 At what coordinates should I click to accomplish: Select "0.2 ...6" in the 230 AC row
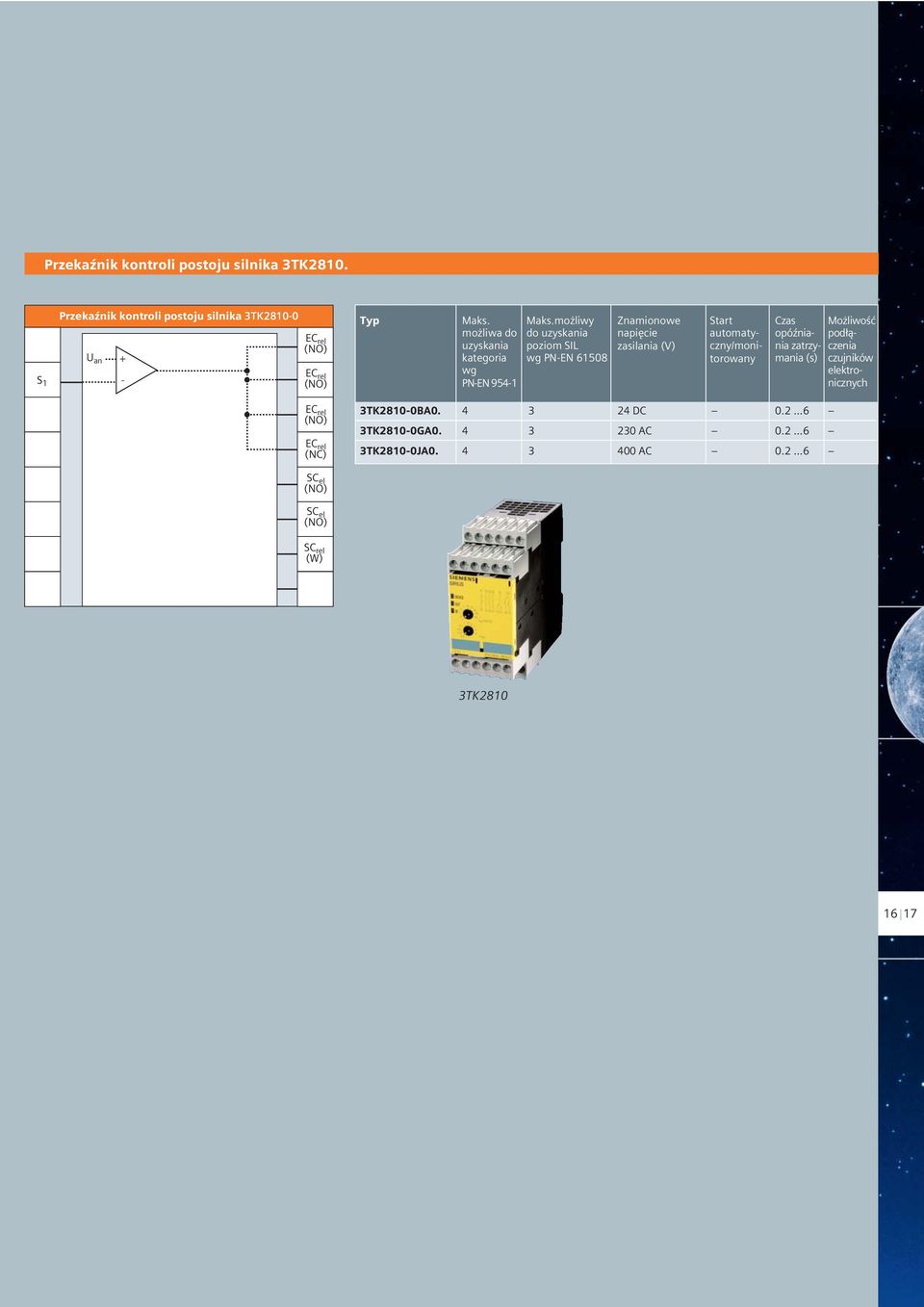[x=792, y=431]
